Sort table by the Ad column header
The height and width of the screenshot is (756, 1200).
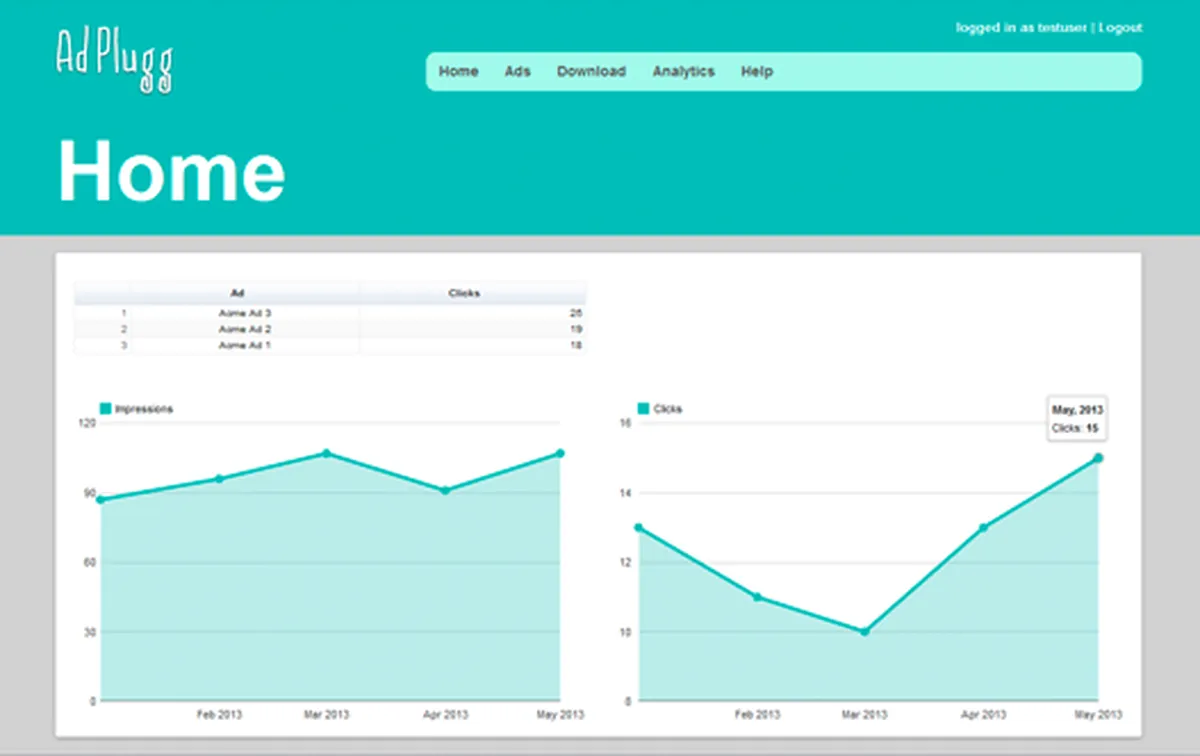237,293
